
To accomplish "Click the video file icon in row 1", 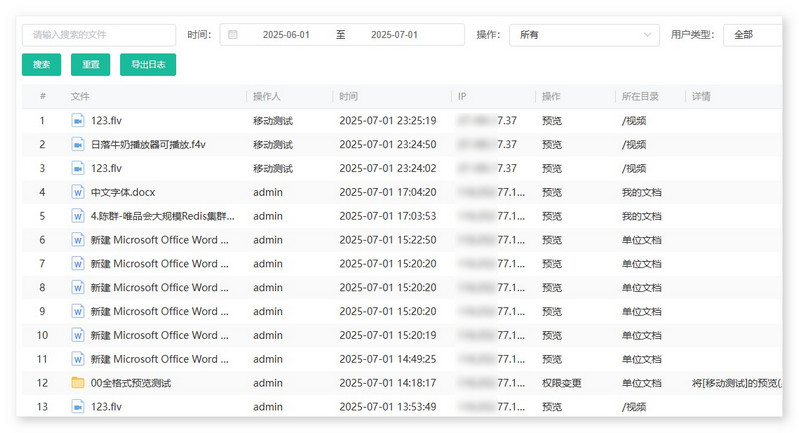I will tap(77, 121).
